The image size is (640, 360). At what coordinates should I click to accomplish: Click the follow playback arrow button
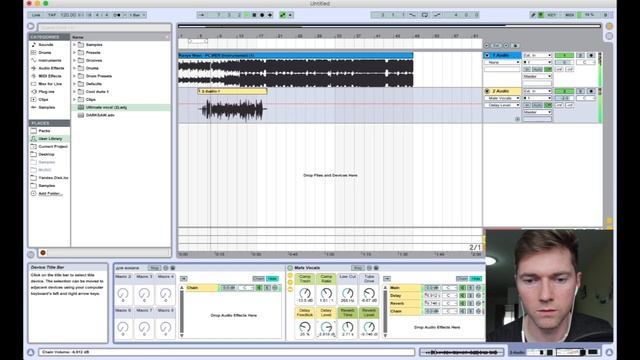pos(202,15)
